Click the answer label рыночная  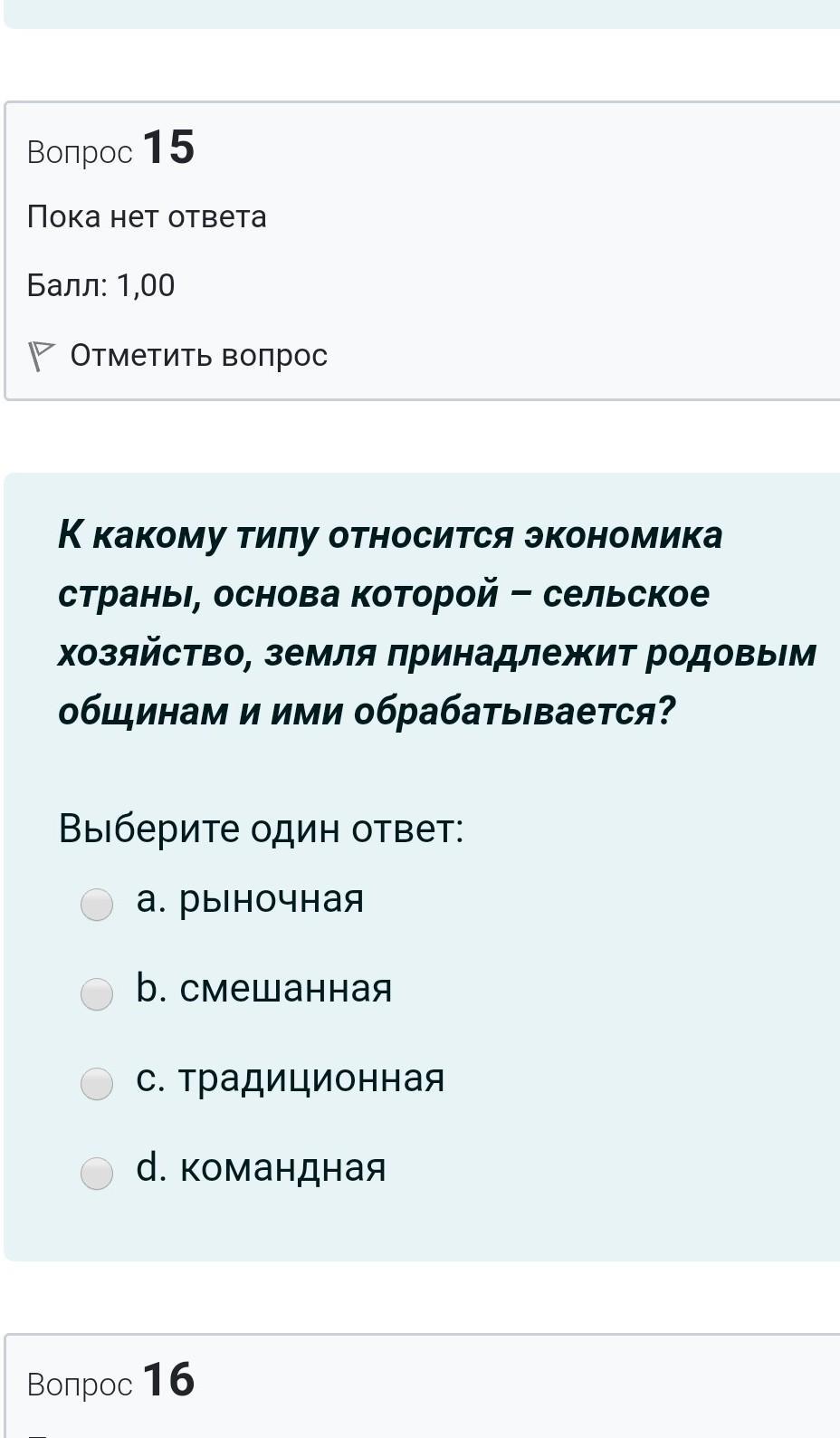(x=271, y=899)
